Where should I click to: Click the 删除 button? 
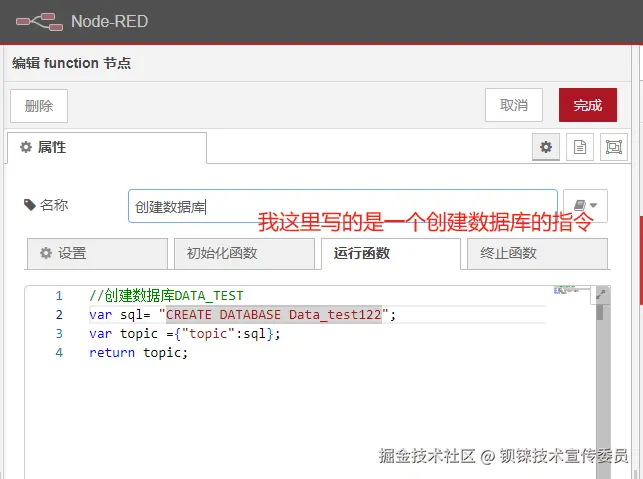39,106
